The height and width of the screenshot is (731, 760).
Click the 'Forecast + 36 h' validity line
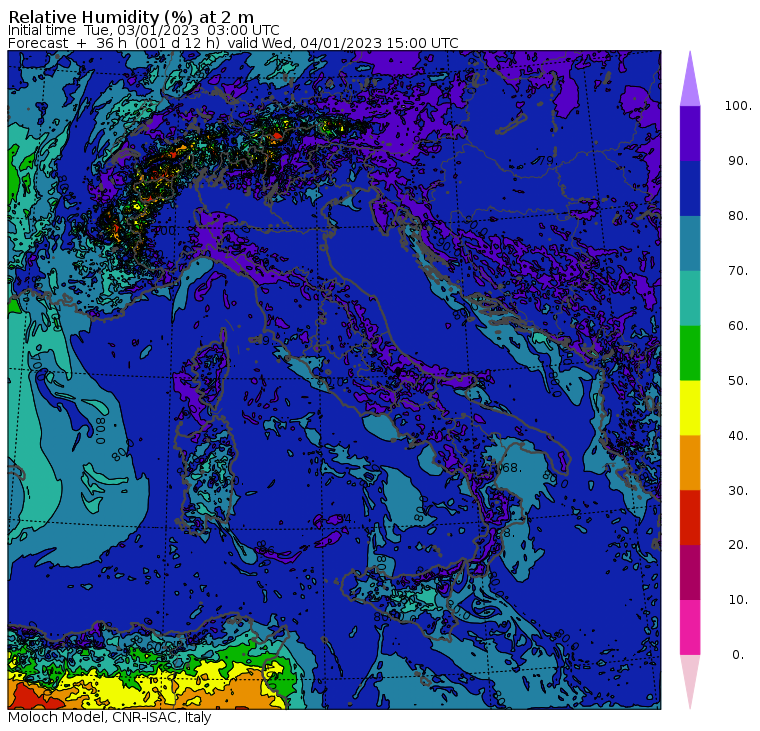click(x=233, y=43)
